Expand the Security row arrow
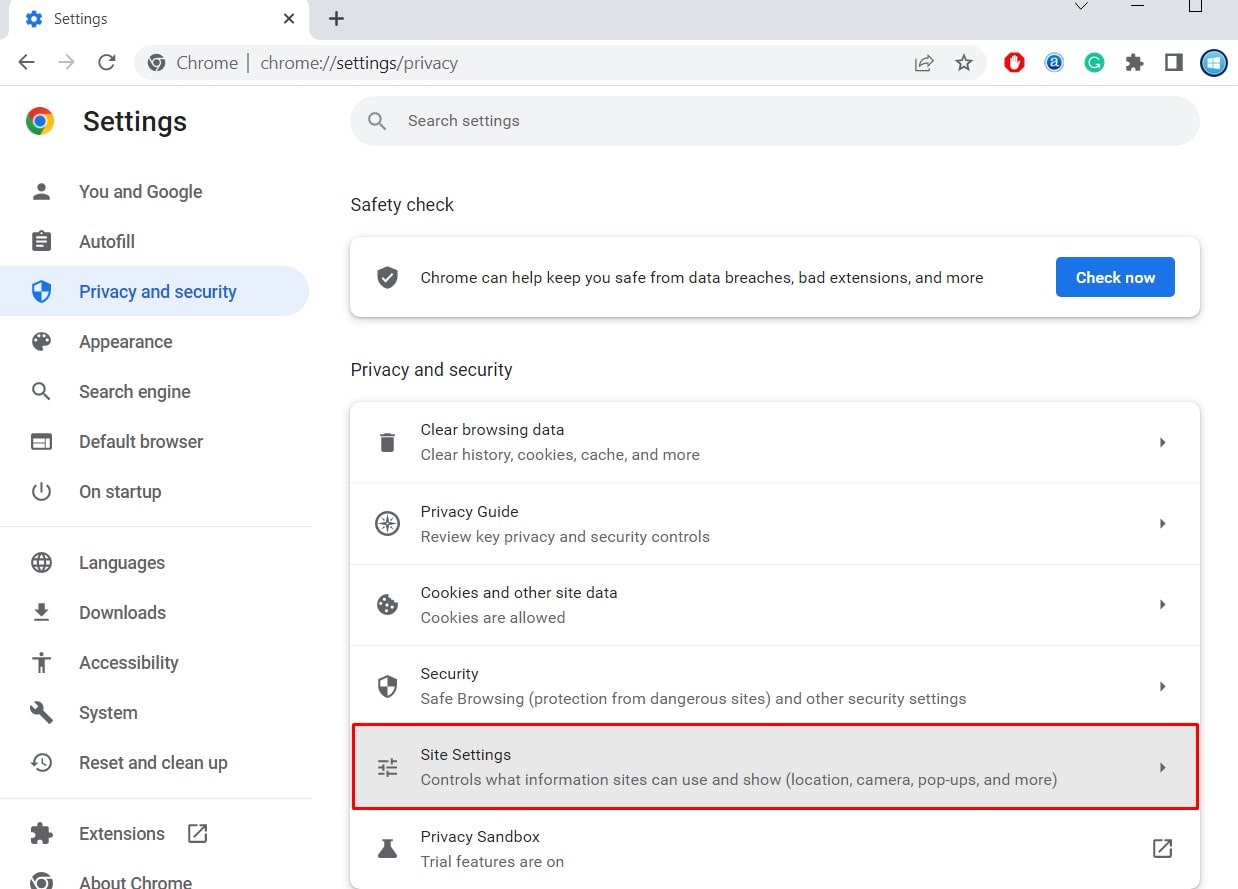The width and height of the screenshot is (1238, 889). pyautogui.click(x=1162, y=686)
